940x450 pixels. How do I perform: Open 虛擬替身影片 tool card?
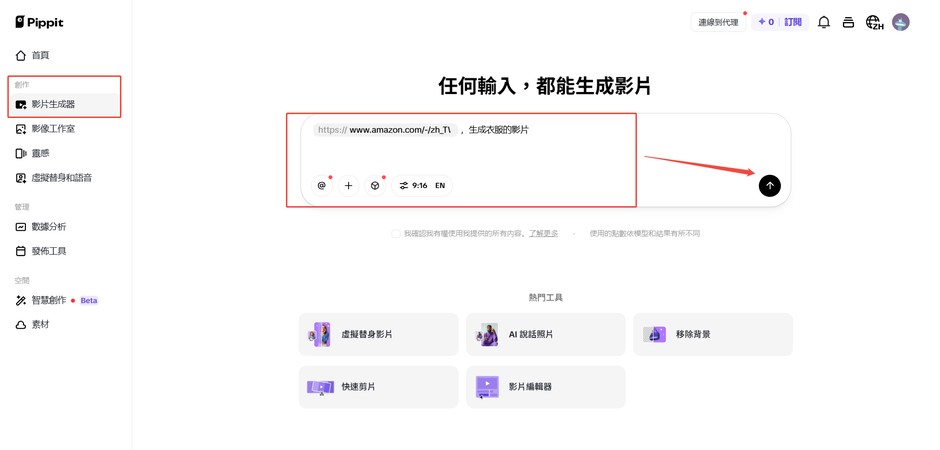click(378, 334)
